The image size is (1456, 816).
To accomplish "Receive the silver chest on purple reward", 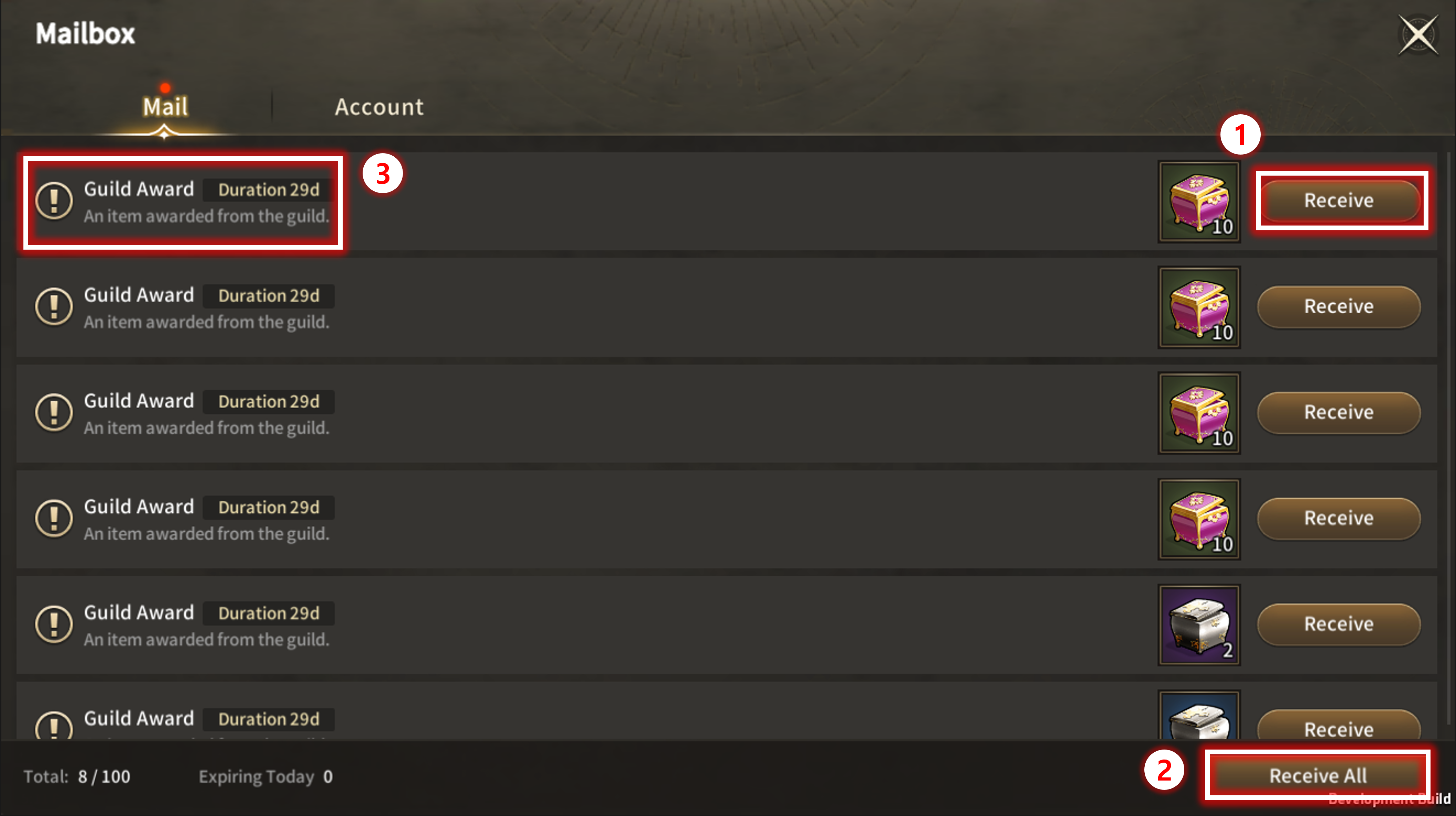I will click(1339, 625).
